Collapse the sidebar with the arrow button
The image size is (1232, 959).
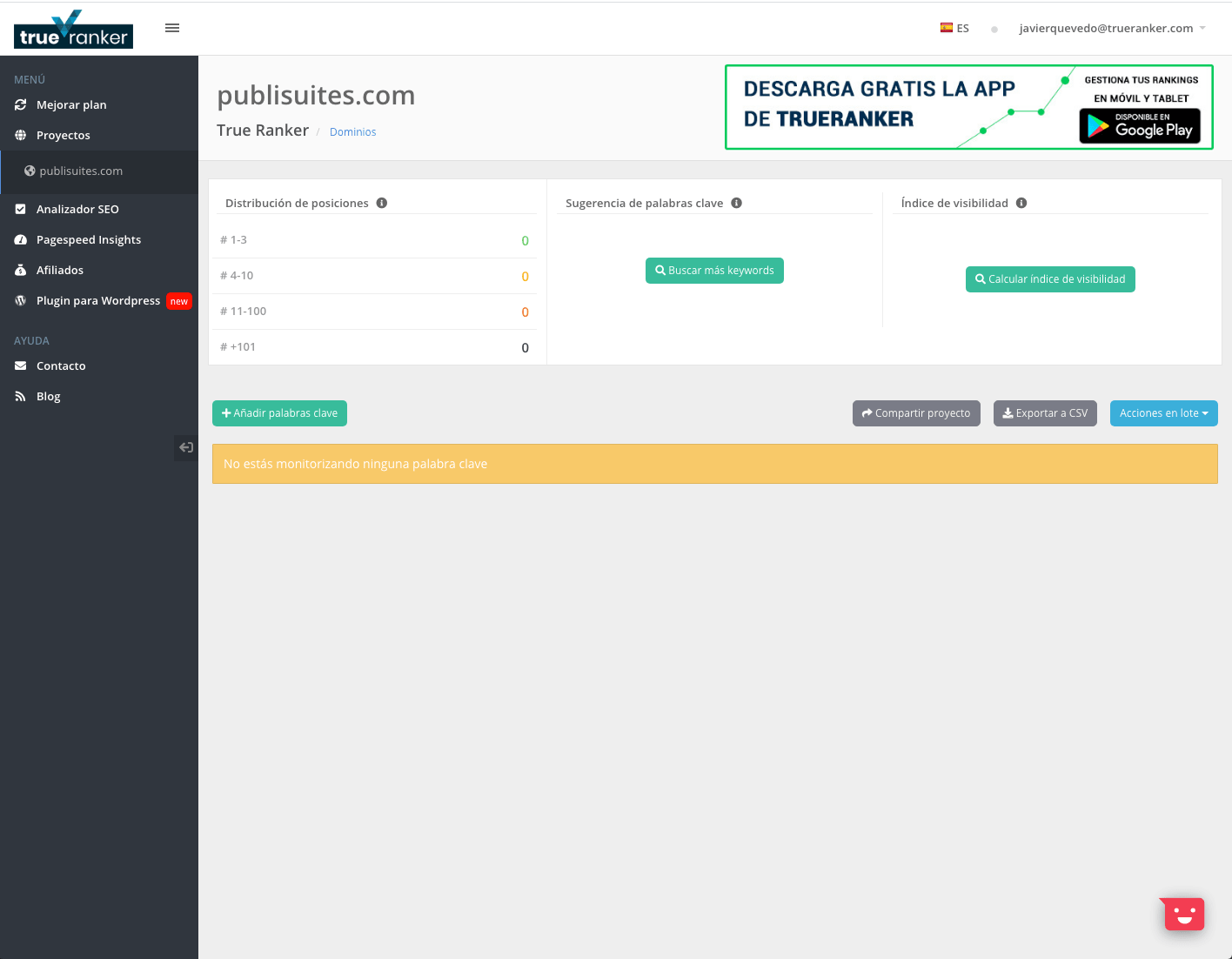click(185, 447)
